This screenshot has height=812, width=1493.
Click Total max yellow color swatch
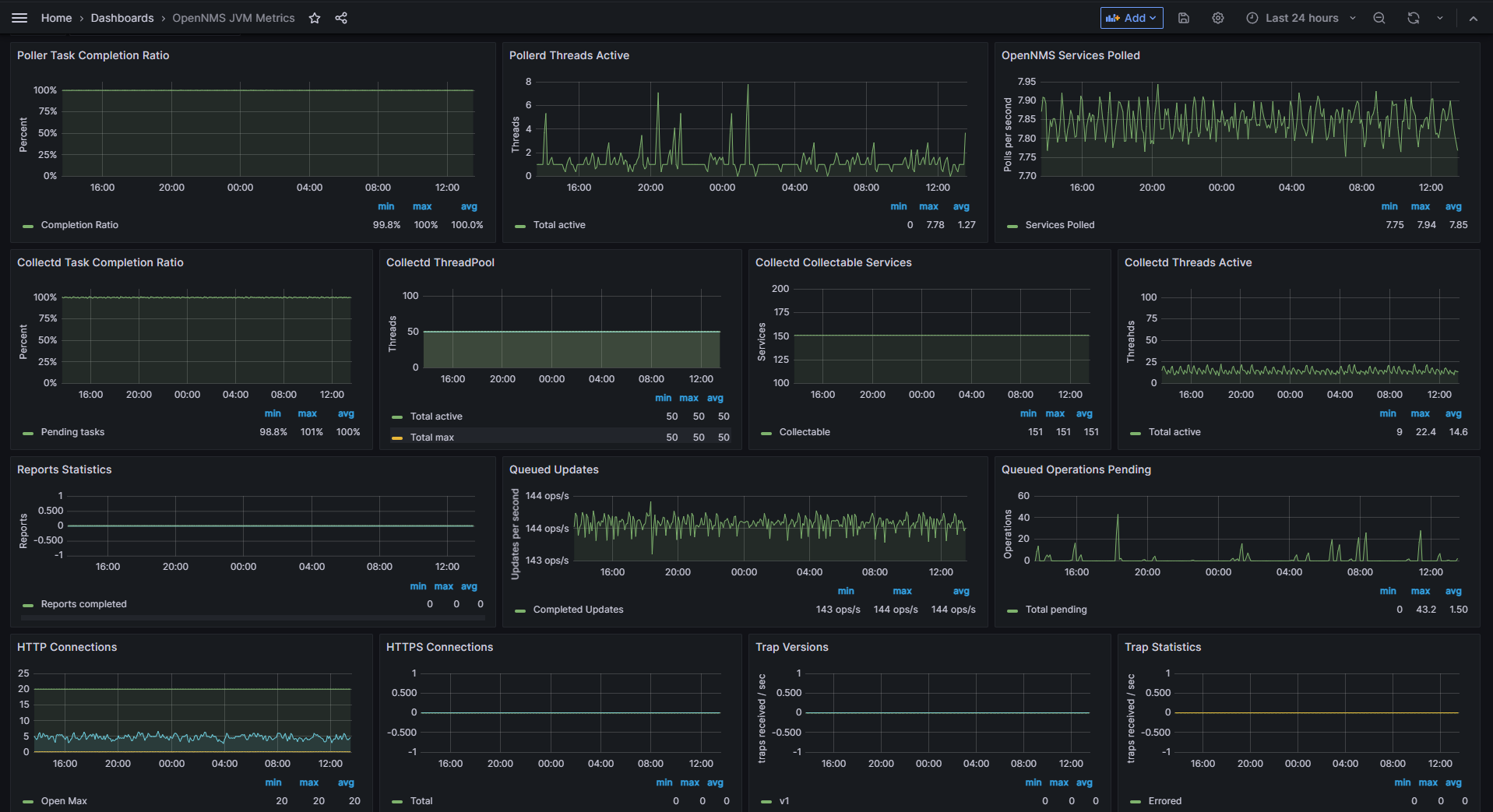tap(397, 438)
